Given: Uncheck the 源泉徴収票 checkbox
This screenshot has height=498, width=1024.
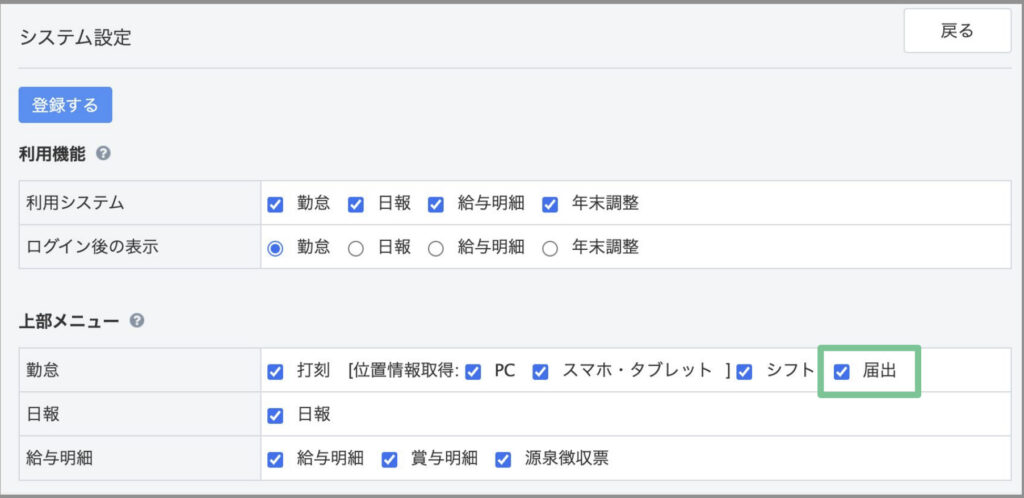Looking at the screenshot, I should coord(503,459).
